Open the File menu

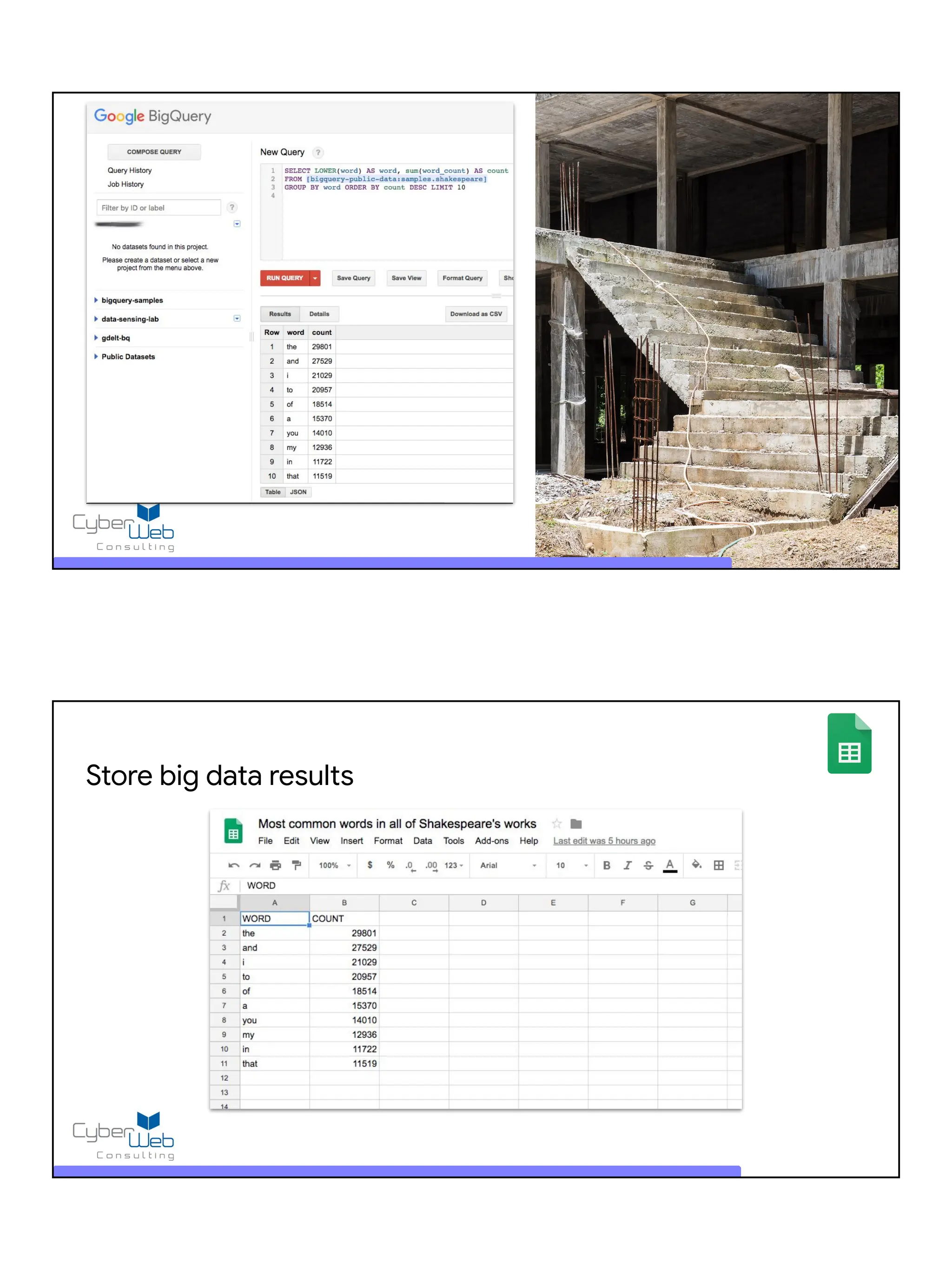(x=265, y=840)
